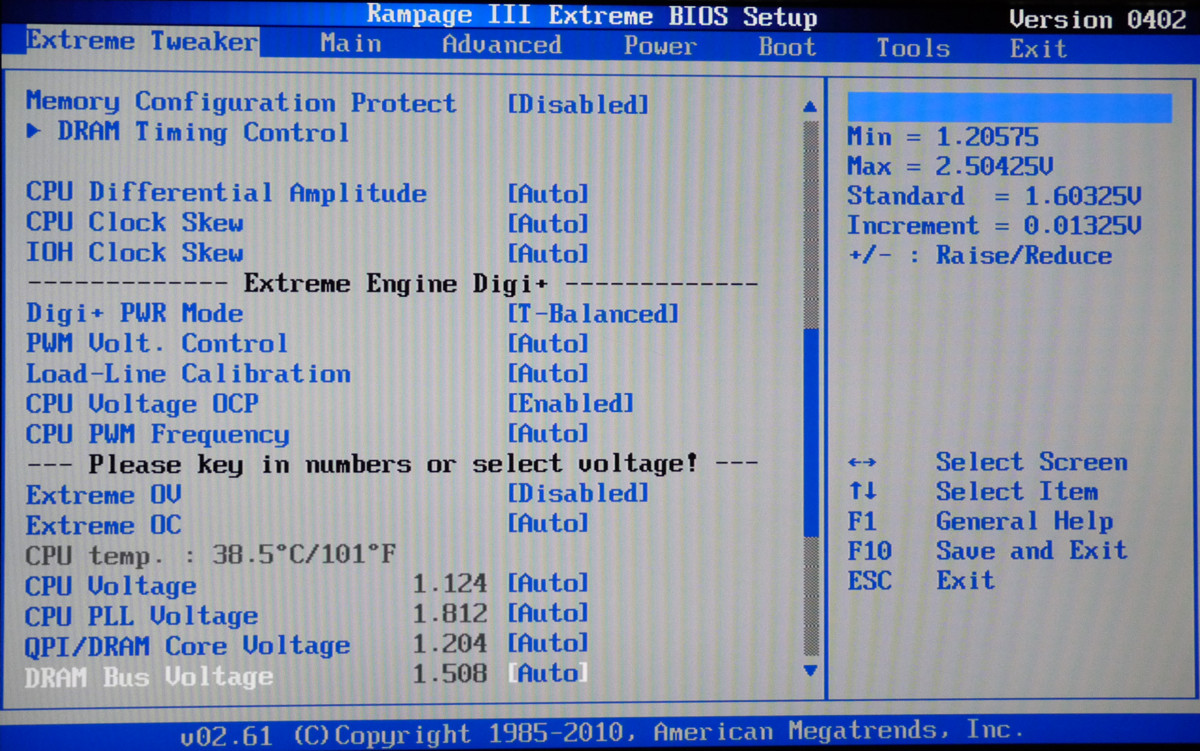Image resolution: width=1200 pixels, height=751 pixels.
Task: Open the IOH Clock Skew [Auto] option
Action: (548, 254)
